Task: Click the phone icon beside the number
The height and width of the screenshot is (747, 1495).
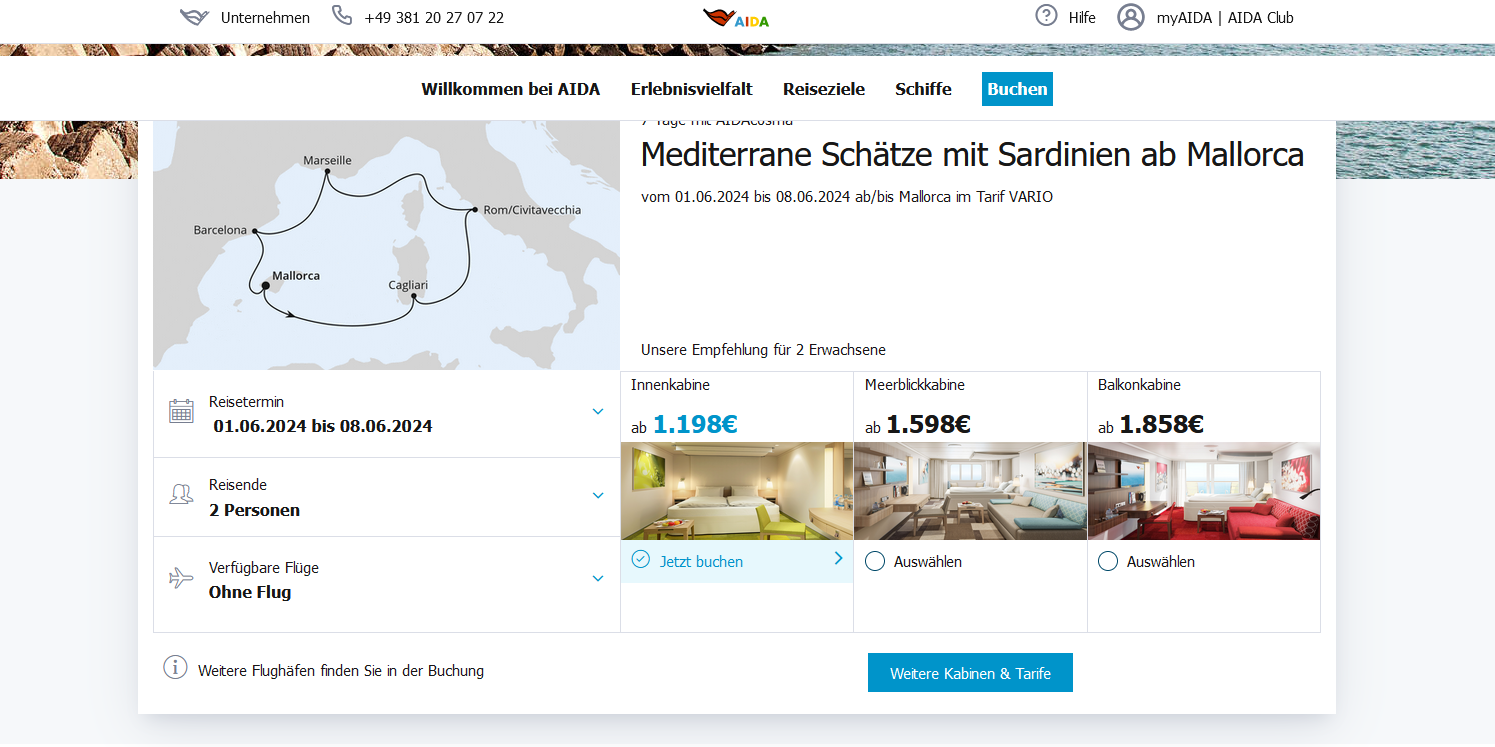Action: [342, 16]
